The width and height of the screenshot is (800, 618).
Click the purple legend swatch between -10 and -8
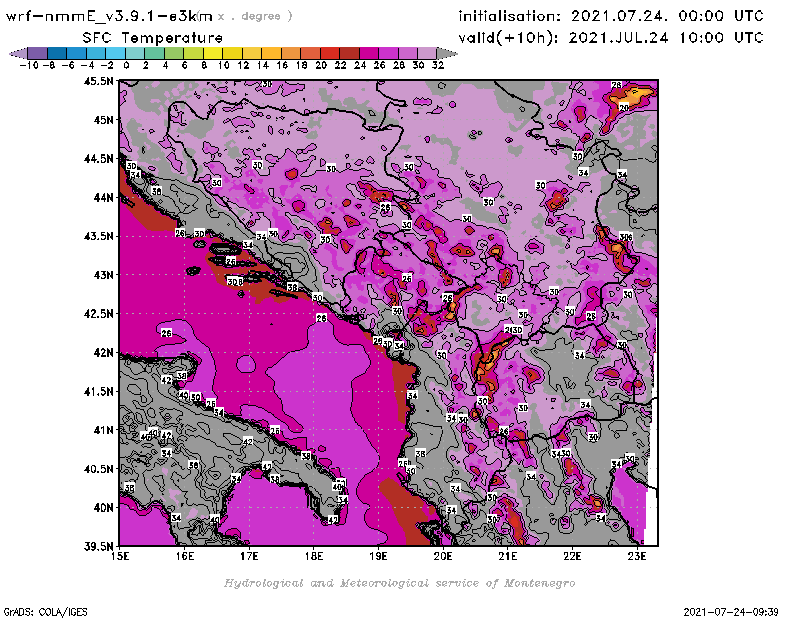(38, 53)
